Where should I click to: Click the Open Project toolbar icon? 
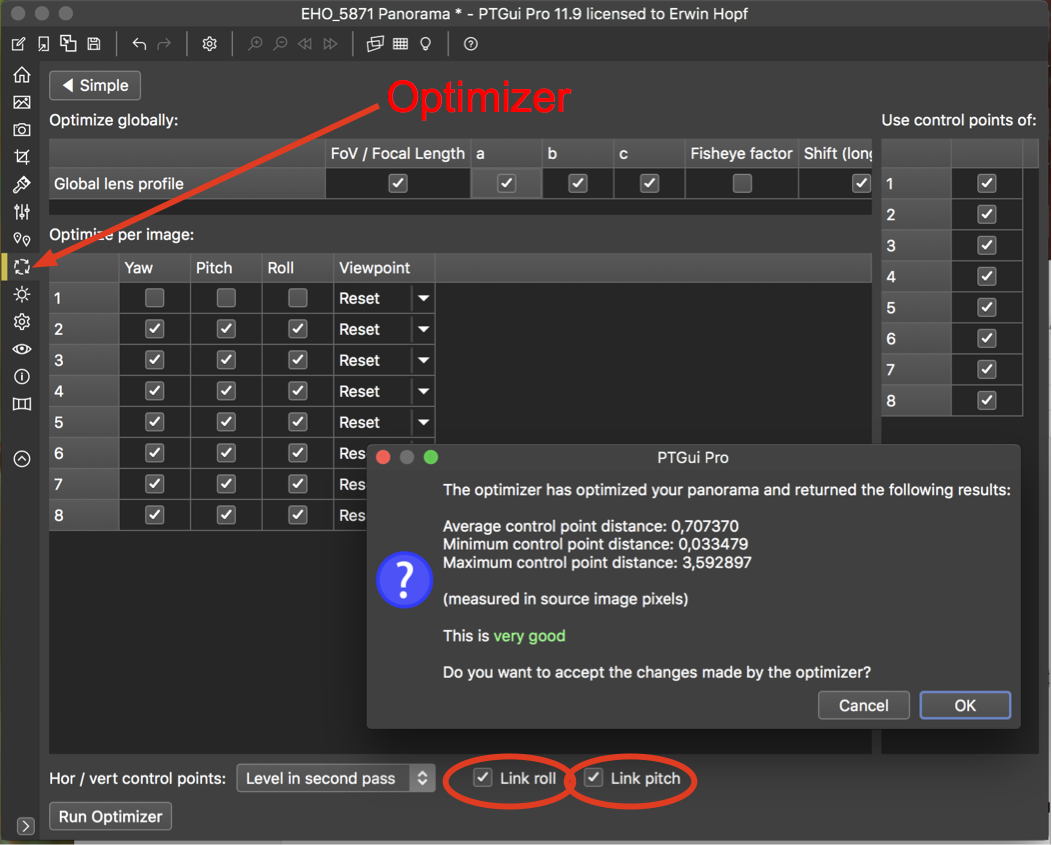(44, 44)
